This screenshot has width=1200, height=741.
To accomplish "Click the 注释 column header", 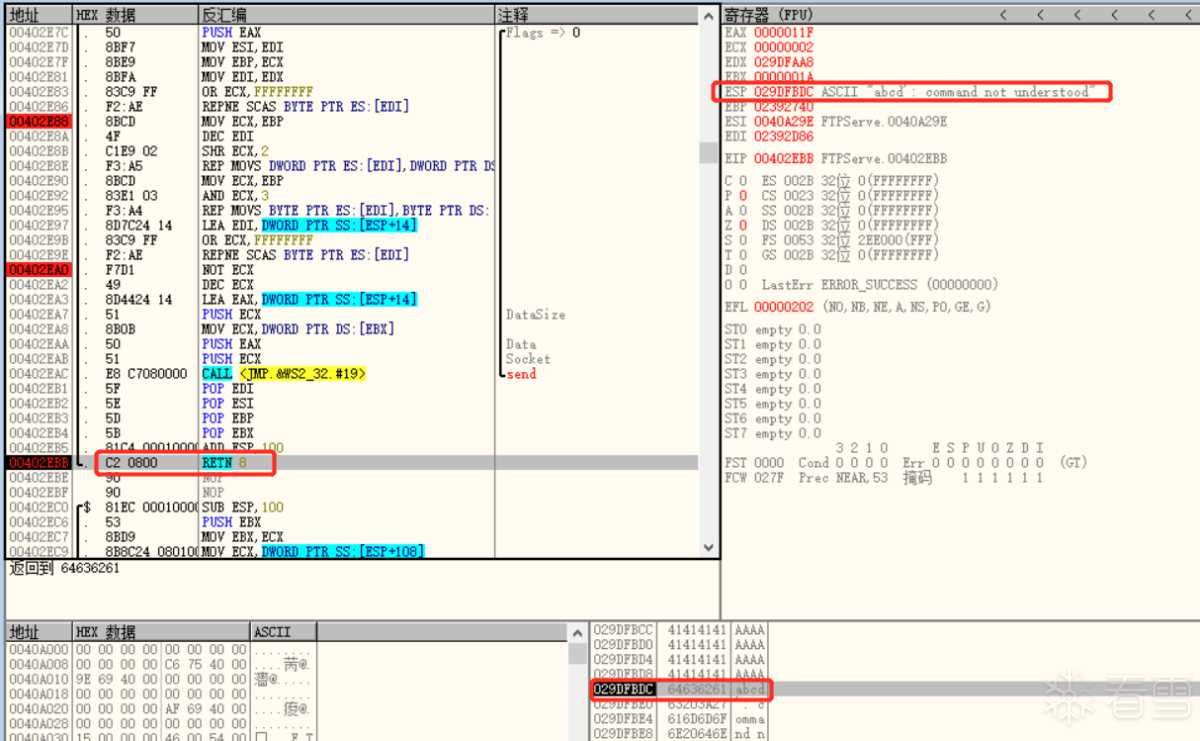I will click(x=598, y=15).
